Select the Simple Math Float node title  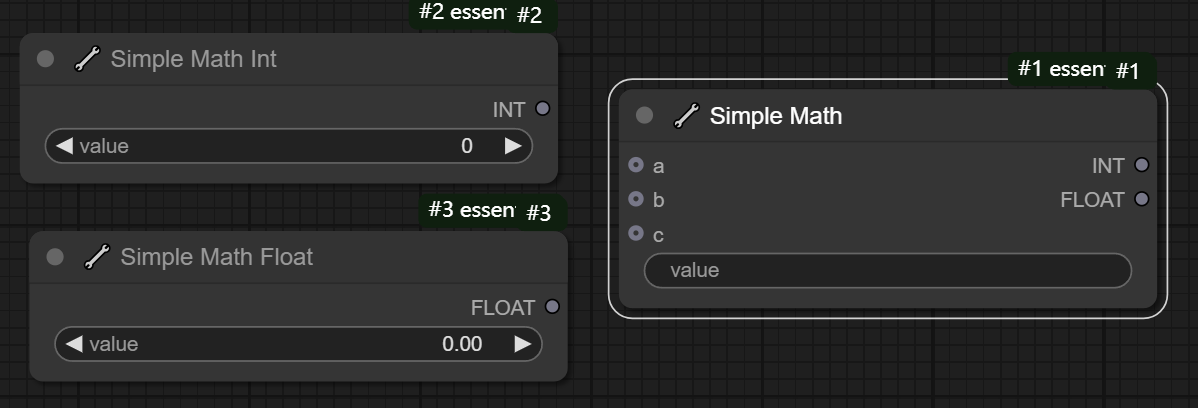click(216, 257)
